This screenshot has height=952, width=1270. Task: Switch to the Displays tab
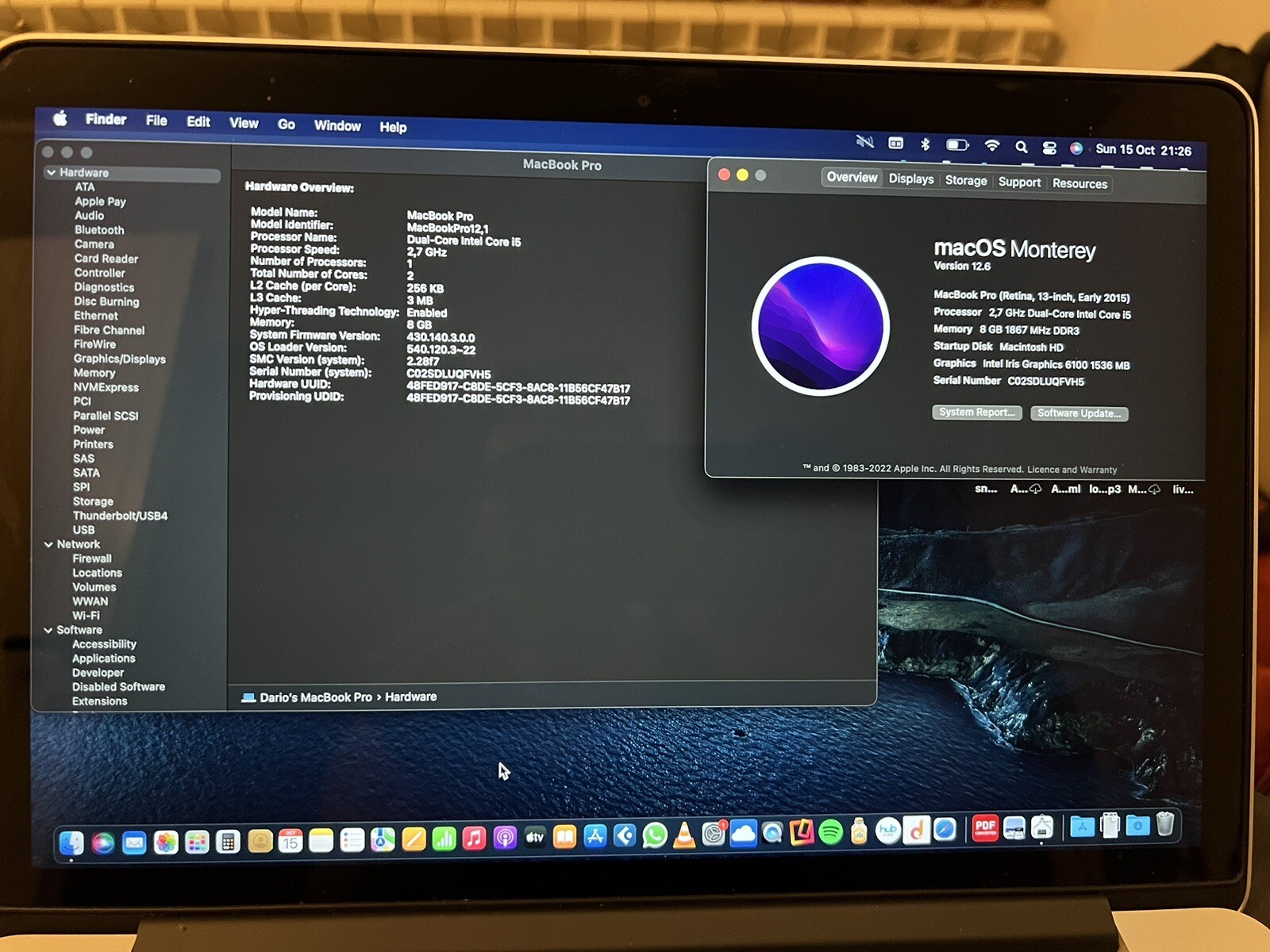[911, 179]
